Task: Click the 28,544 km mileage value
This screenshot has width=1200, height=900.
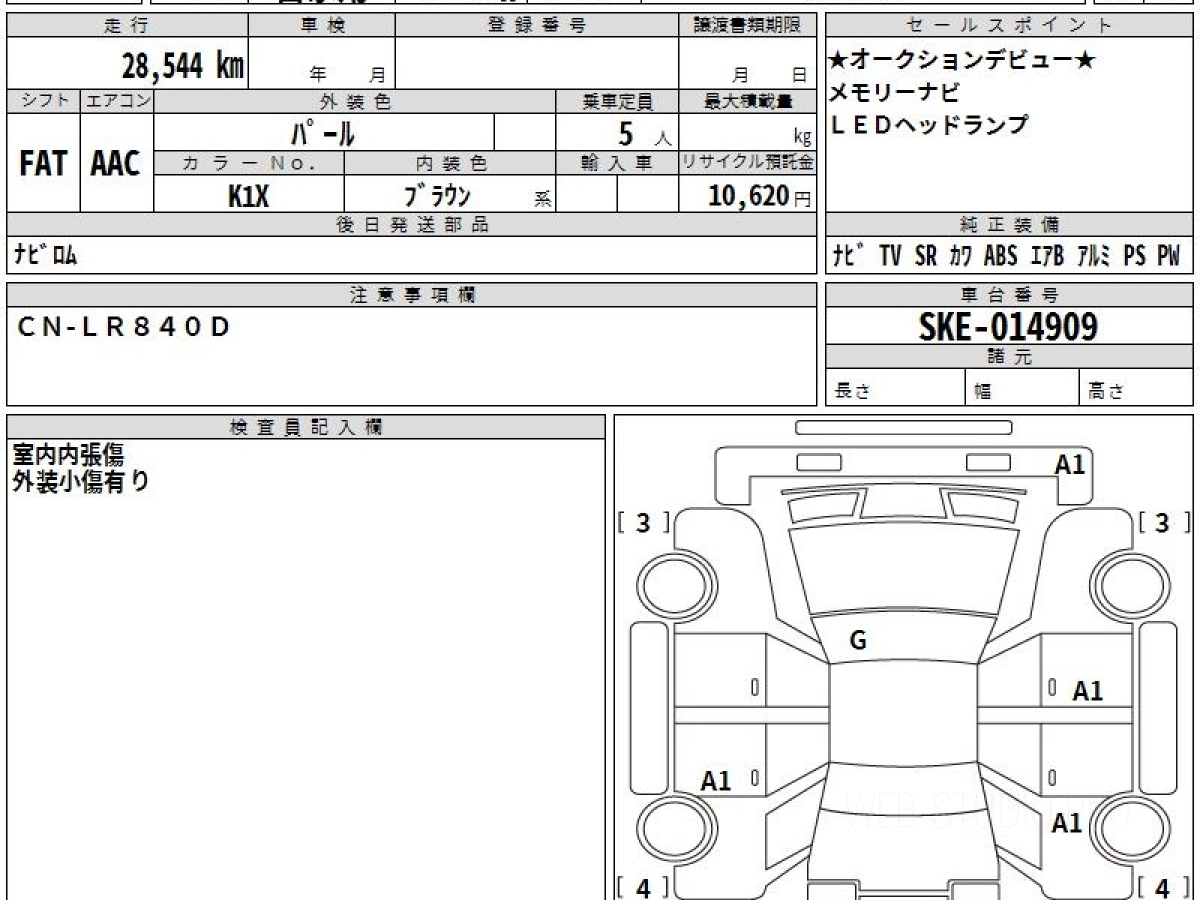Action: [x=182, y=66]
